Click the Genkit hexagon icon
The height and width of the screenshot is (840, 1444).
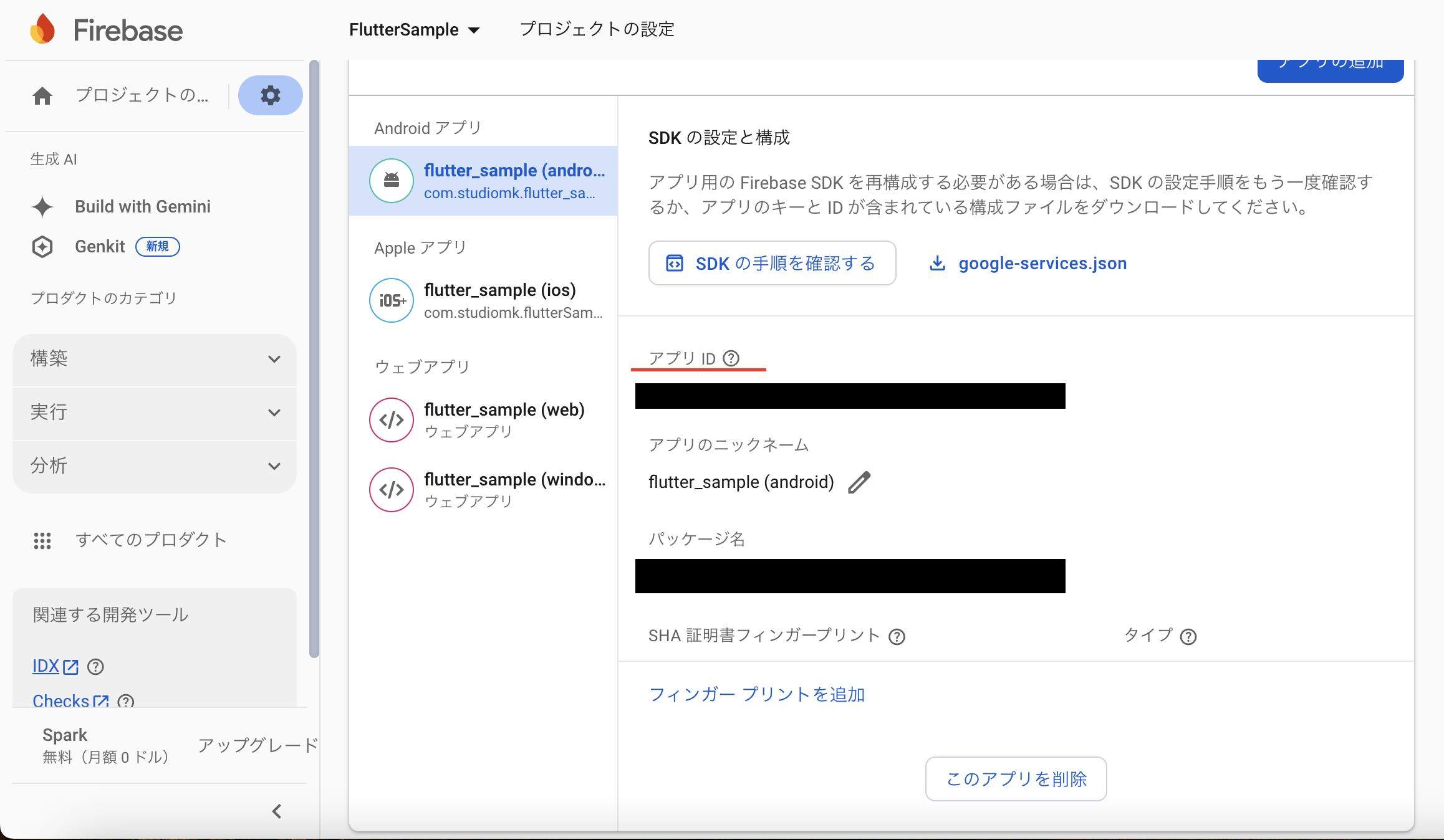coord(42,246)
